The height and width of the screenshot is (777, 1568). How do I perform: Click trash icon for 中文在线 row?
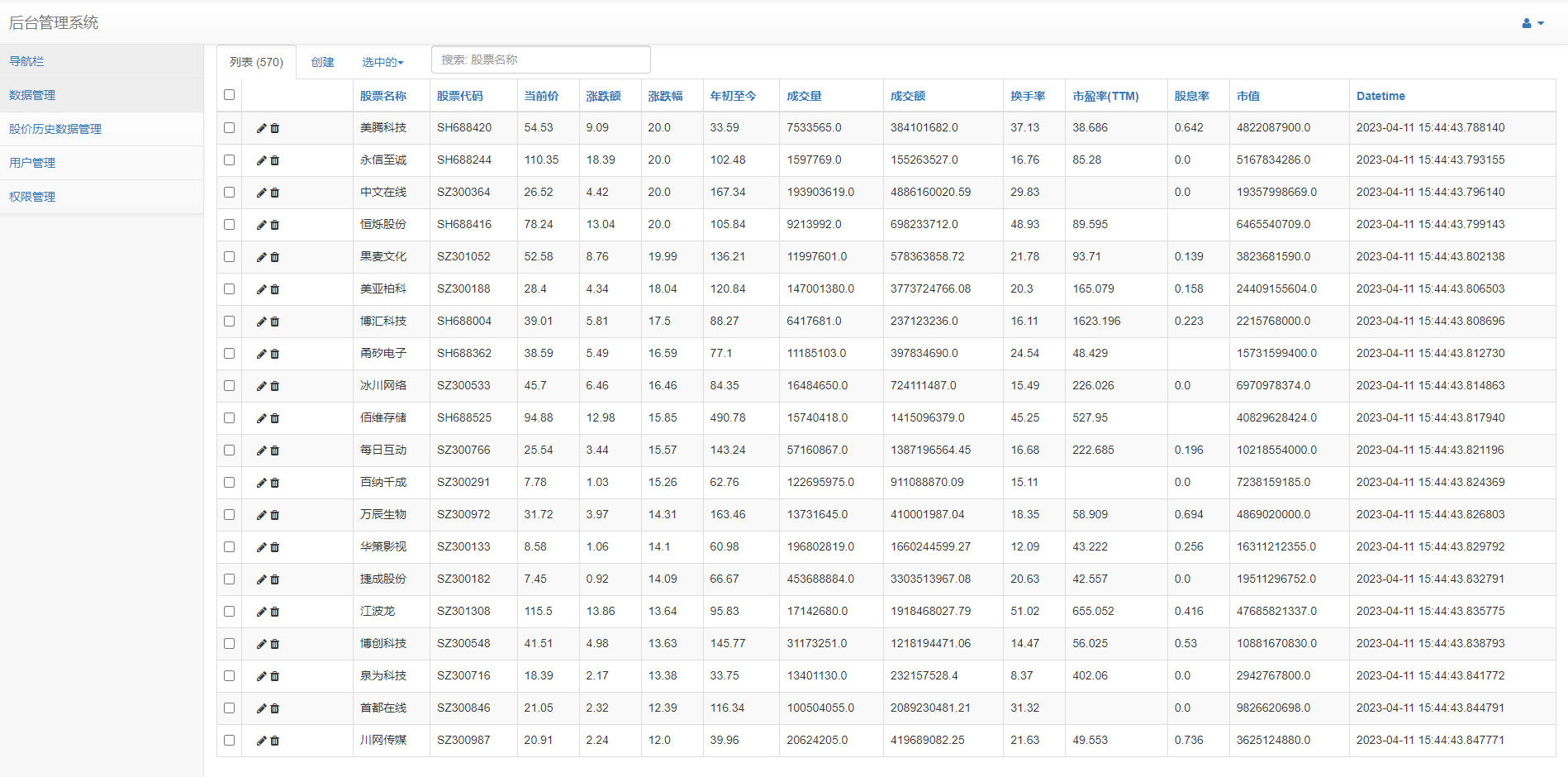[x=275, y=193]
